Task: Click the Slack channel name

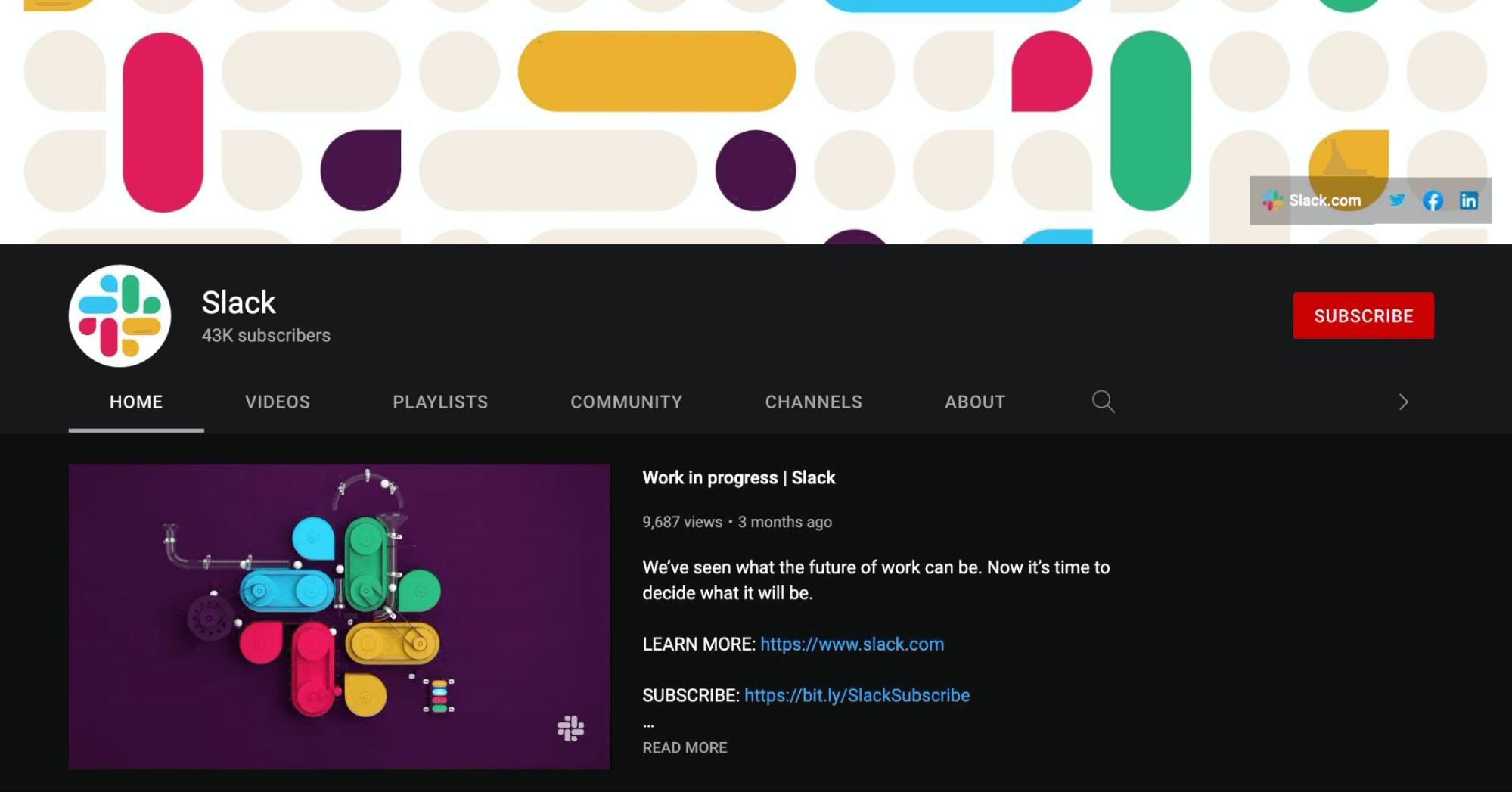Action: [x=238, y=303]
